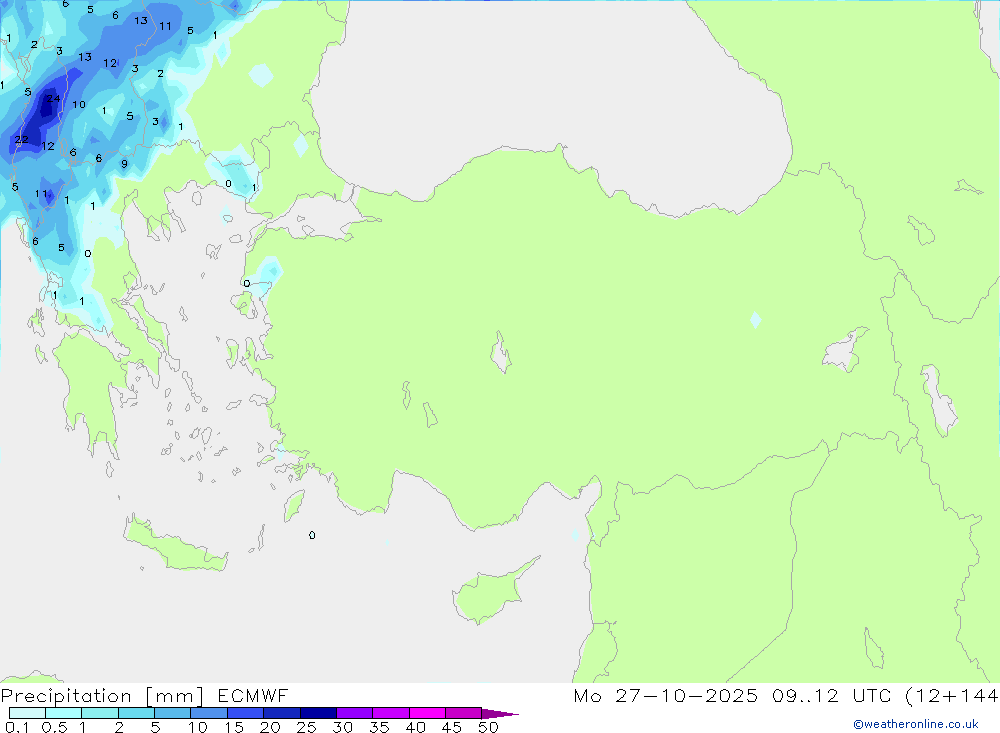Click the legend label "0.5"
Screen dimensions: 1000x733
pos(54,727)
